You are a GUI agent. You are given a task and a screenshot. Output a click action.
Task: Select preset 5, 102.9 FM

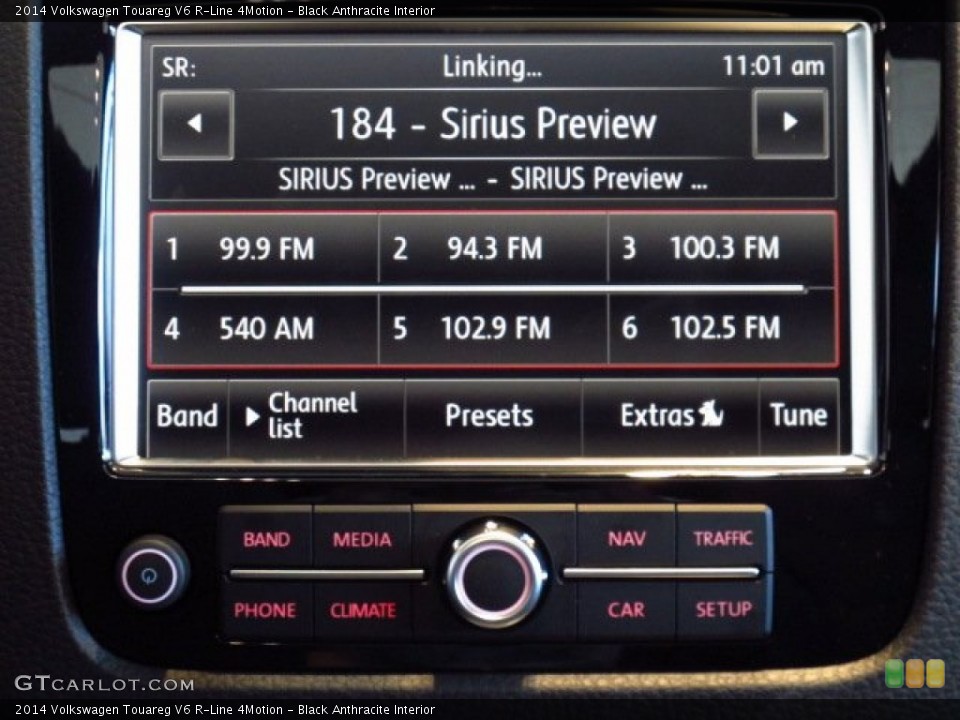click(x=493, y=328)
